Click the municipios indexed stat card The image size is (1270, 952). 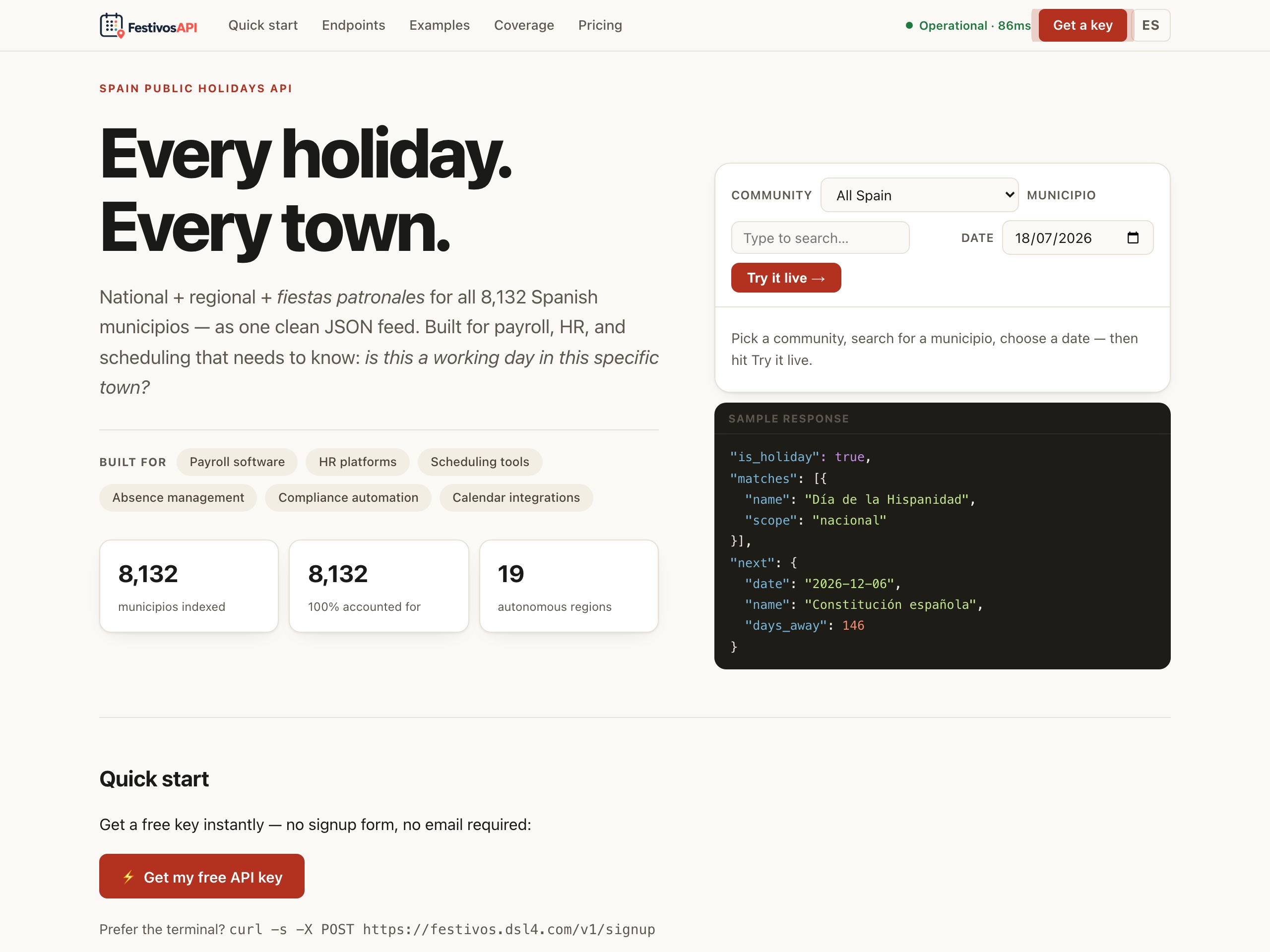pos(189,586)
